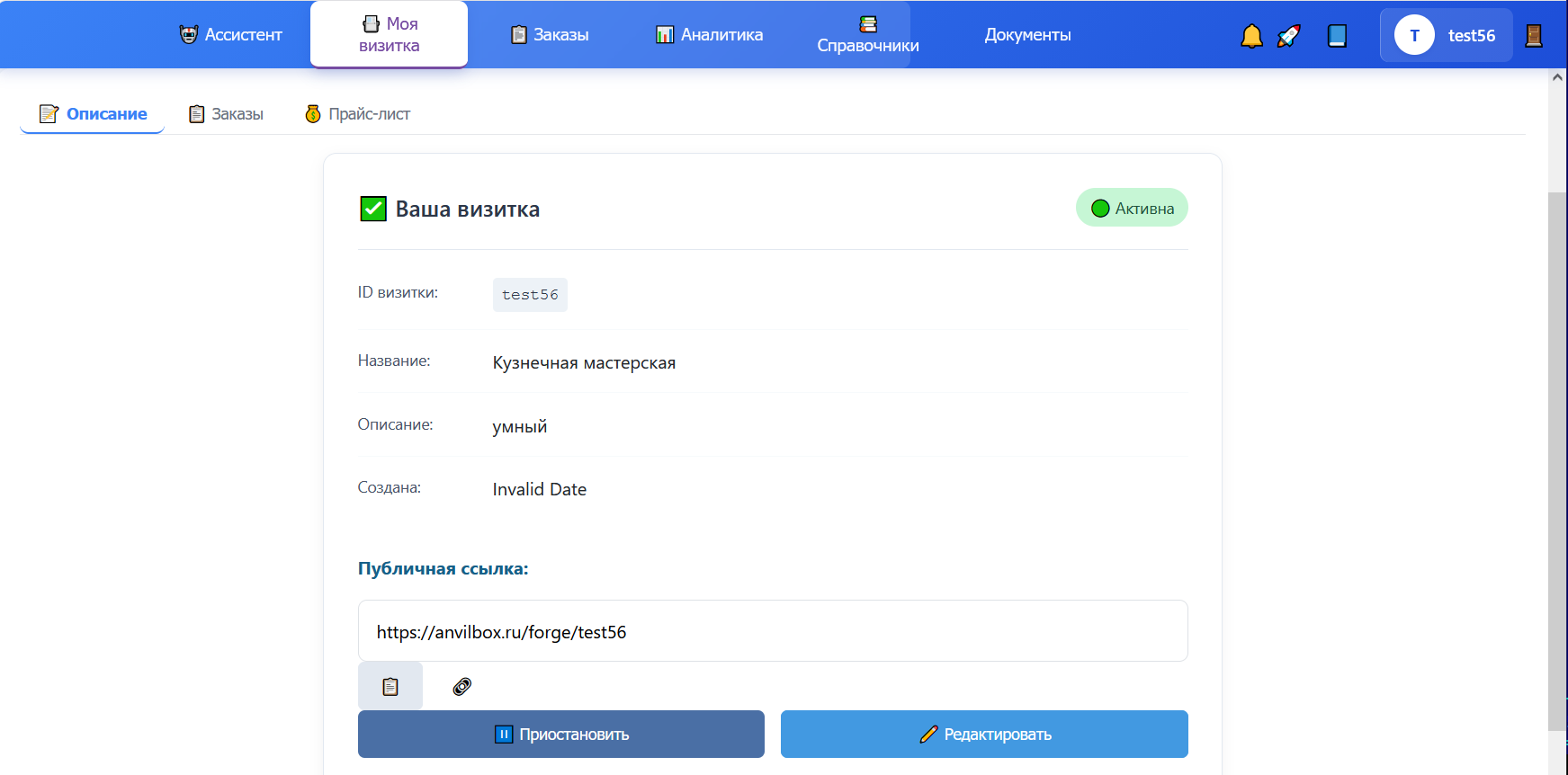Screen dimensions: 1568x775
Task: Click the scroll up arrow
Action: tap(1557, 77)
